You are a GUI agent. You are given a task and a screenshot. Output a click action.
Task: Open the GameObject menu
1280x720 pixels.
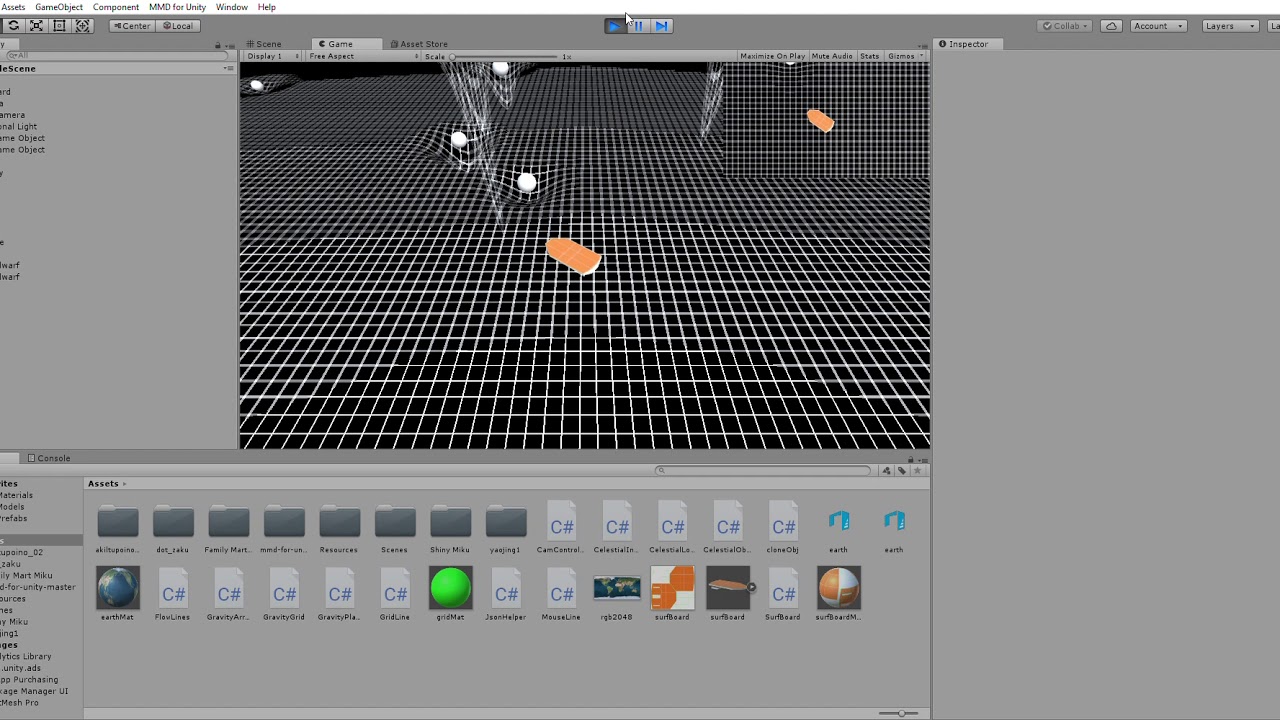pos(59,7)
